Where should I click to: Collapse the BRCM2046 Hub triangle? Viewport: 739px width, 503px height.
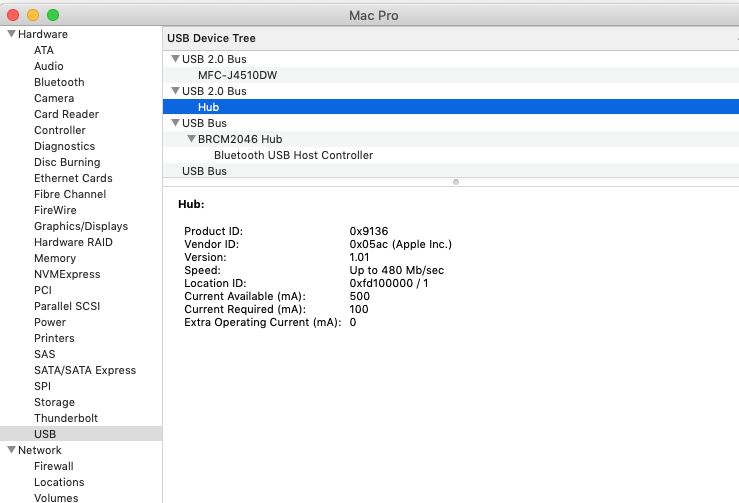tap(191, 139)
